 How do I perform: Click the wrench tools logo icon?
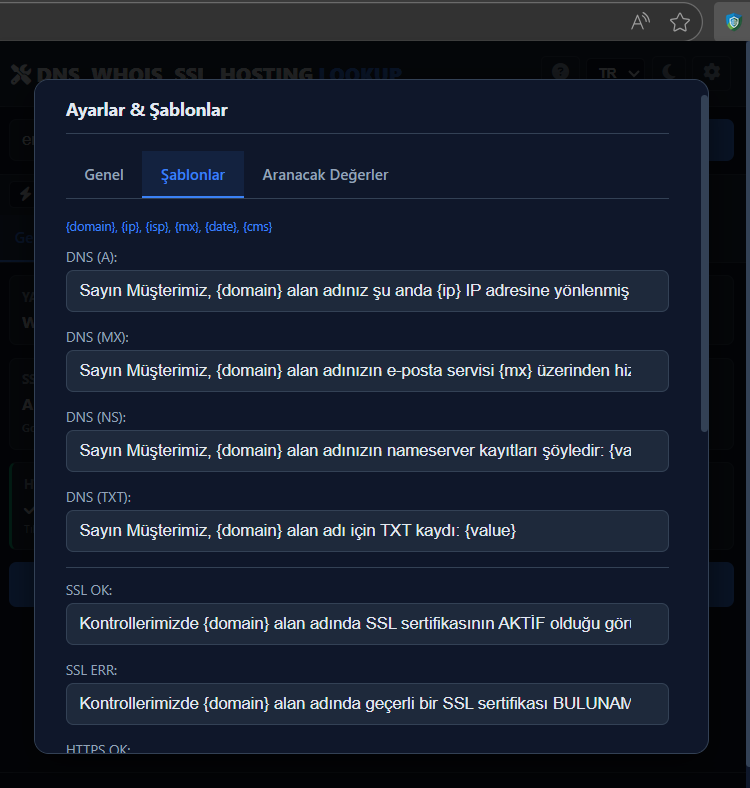coord(20,74)
